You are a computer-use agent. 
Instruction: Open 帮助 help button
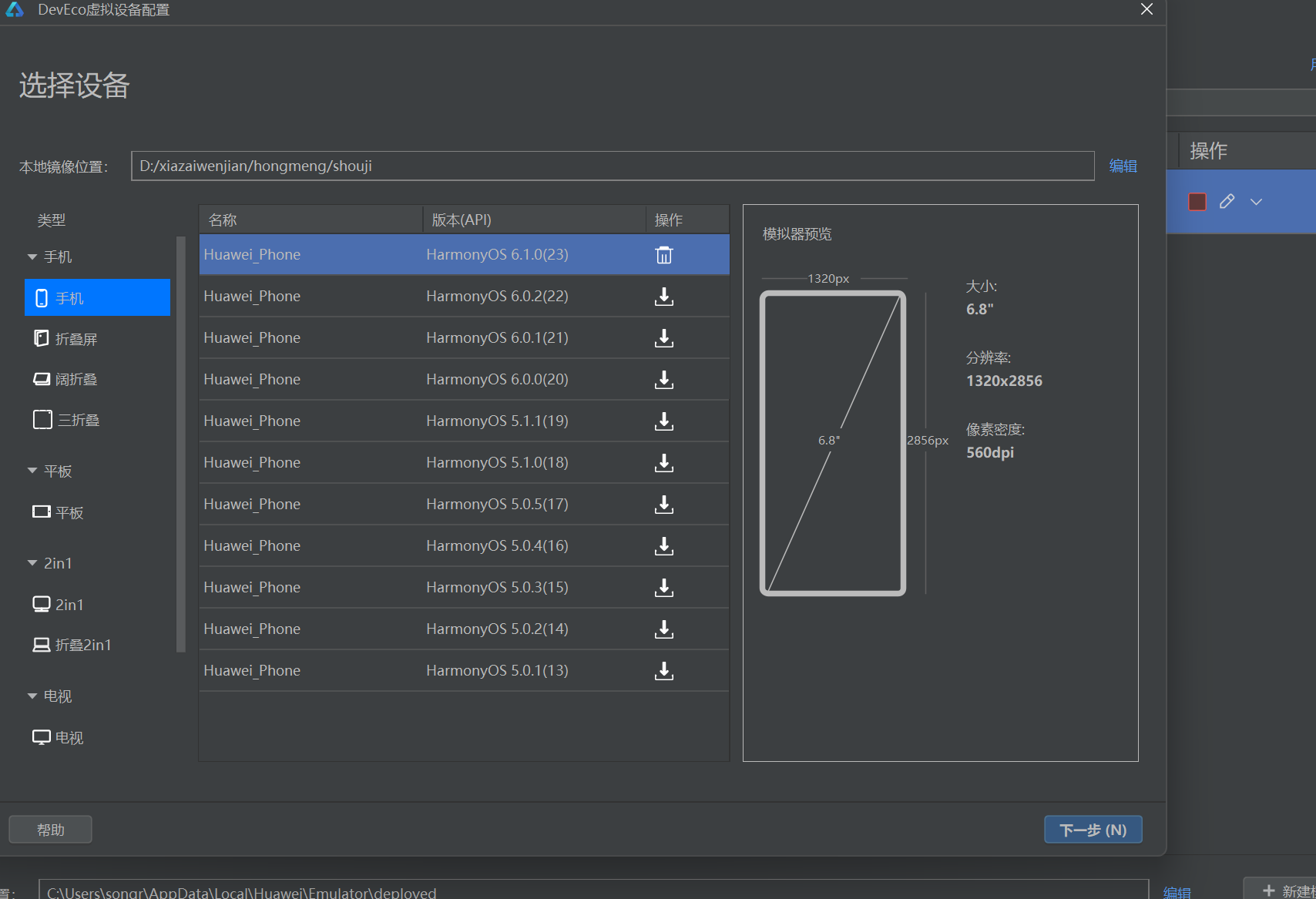tap(51, 830)
